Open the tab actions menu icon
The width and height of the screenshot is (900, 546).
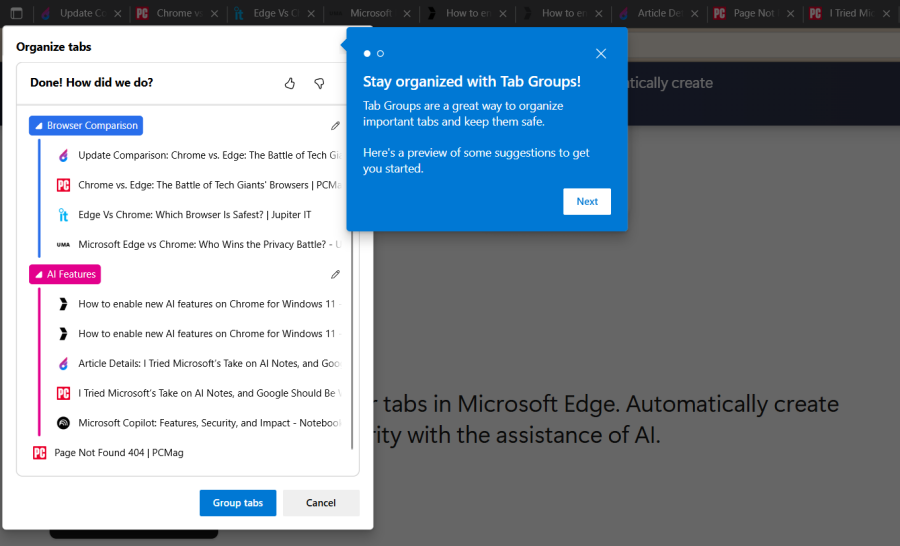pos(17,13)
